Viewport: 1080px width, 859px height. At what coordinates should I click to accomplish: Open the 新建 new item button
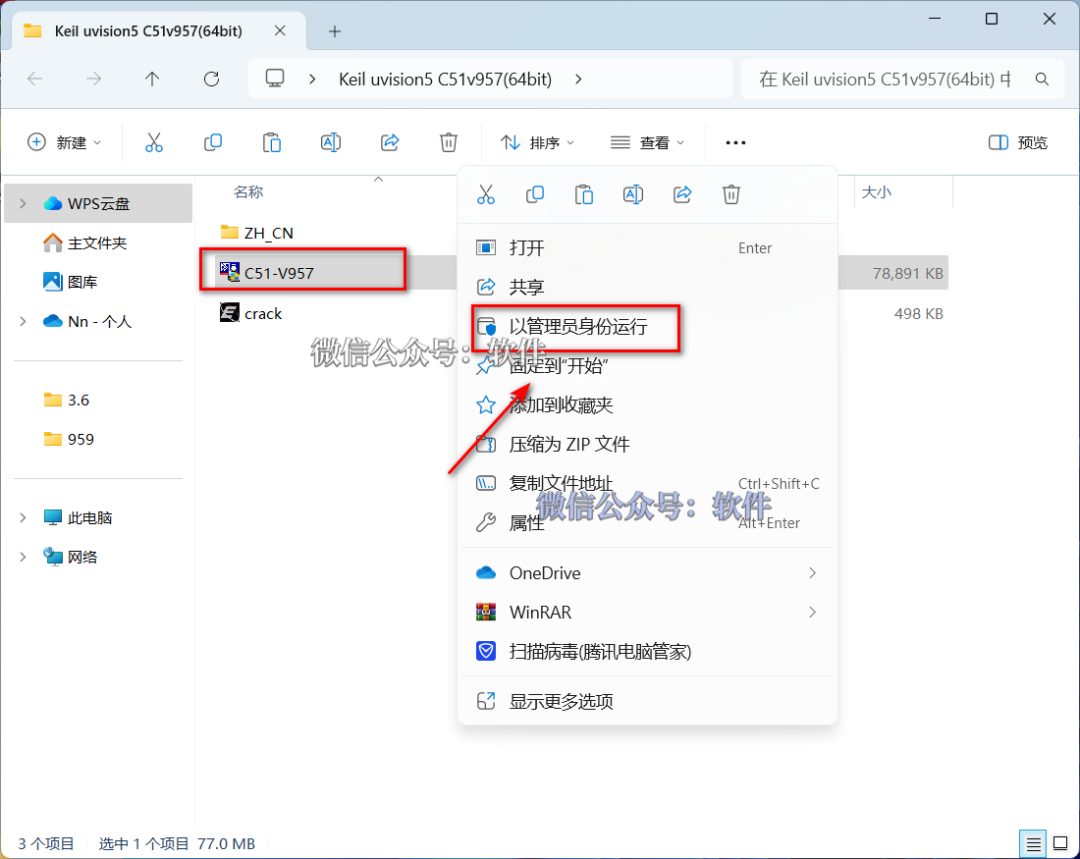click(x=64, y=143)
